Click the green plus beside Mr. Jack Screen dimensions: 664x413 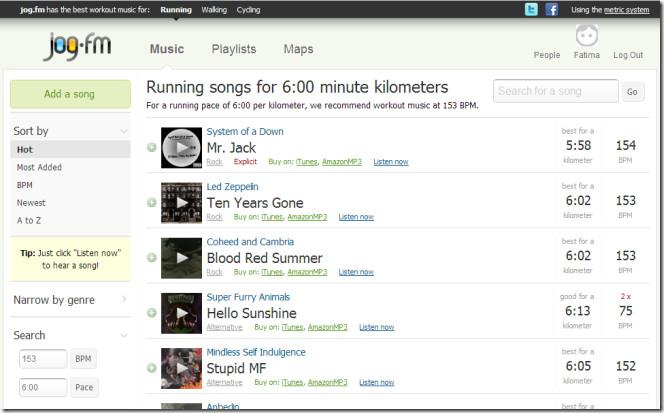coord(152,147)
